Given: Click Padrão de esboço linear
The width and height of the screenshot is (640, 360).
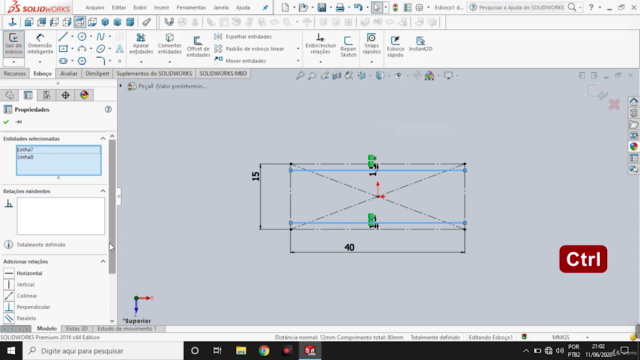Looking at the screenshot, I should [249, 49].
